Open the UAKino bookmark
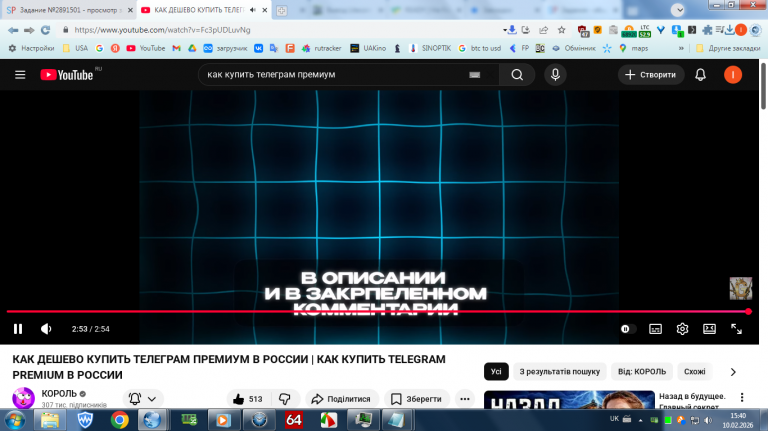Viewport: 768px width, 431px height. (368, 48)
